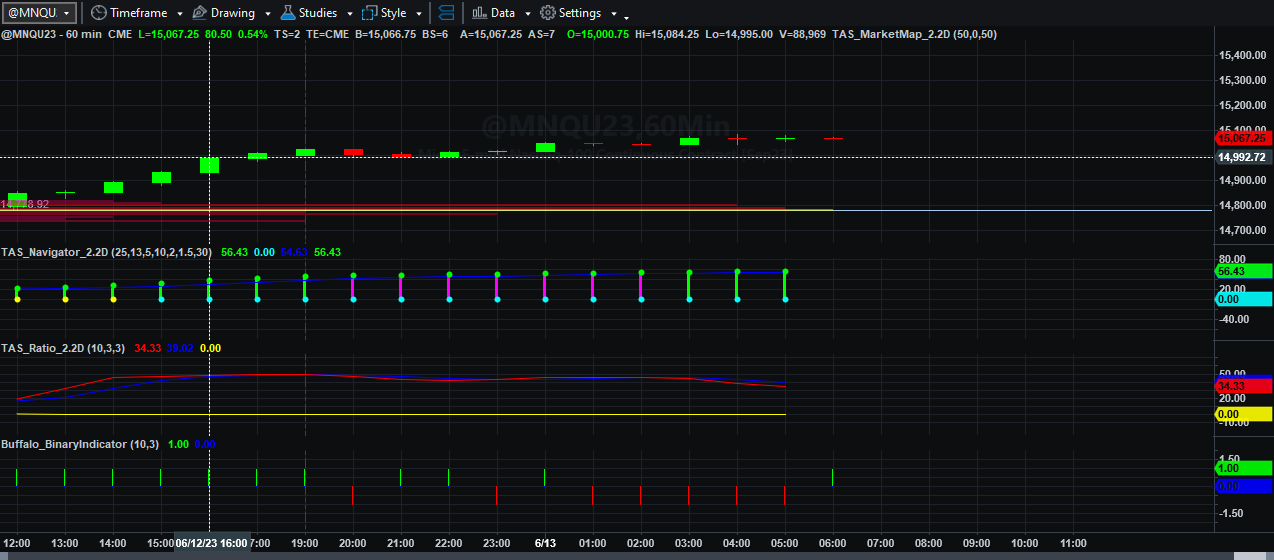This screenshot has width=1274, height=560.
Task: Expand the Studies dropdown arrow
Action: pyautogui.click(x=349, y=14)
